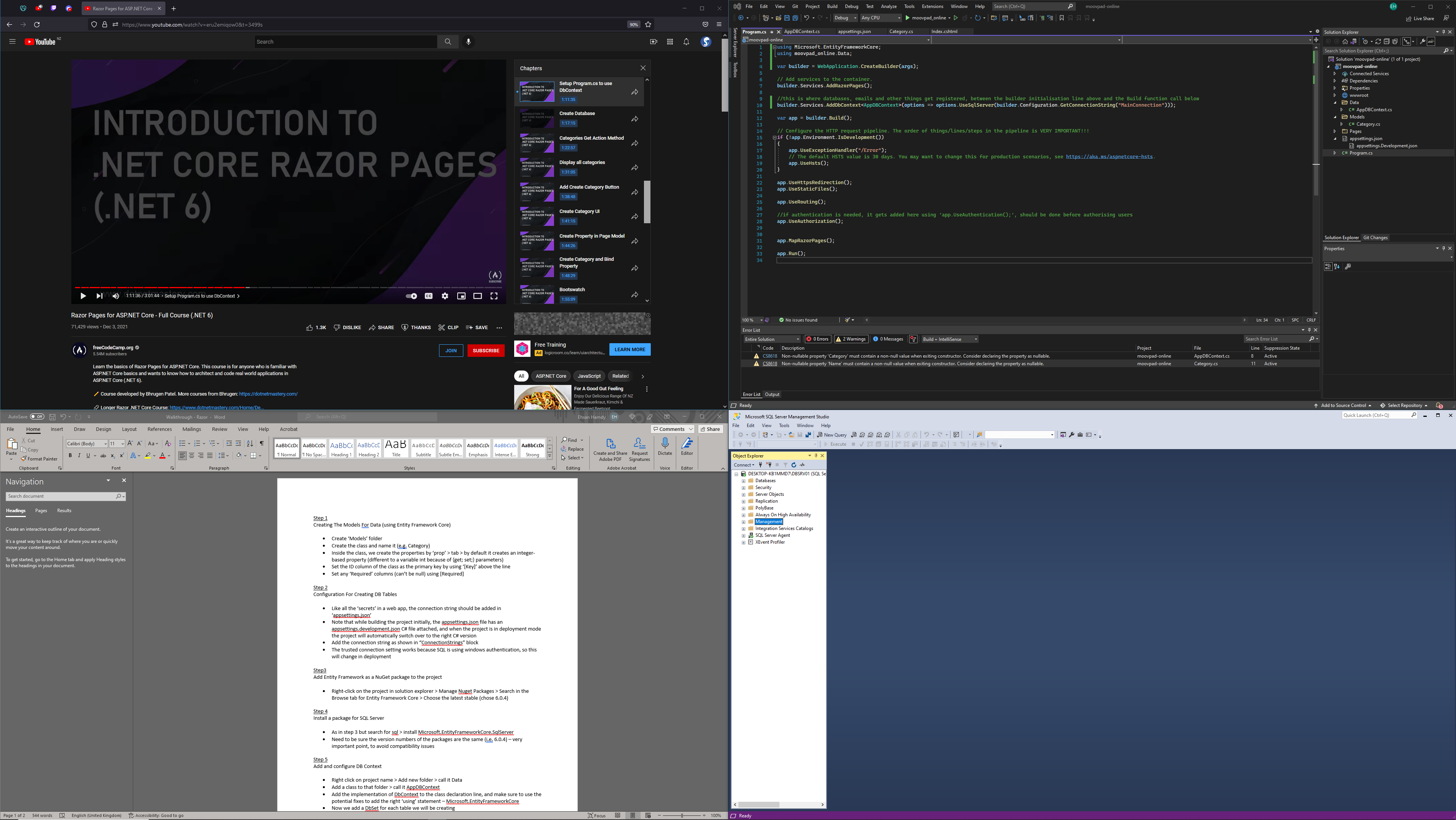Enter fullscreen in YouTube player

click(494, 296)
